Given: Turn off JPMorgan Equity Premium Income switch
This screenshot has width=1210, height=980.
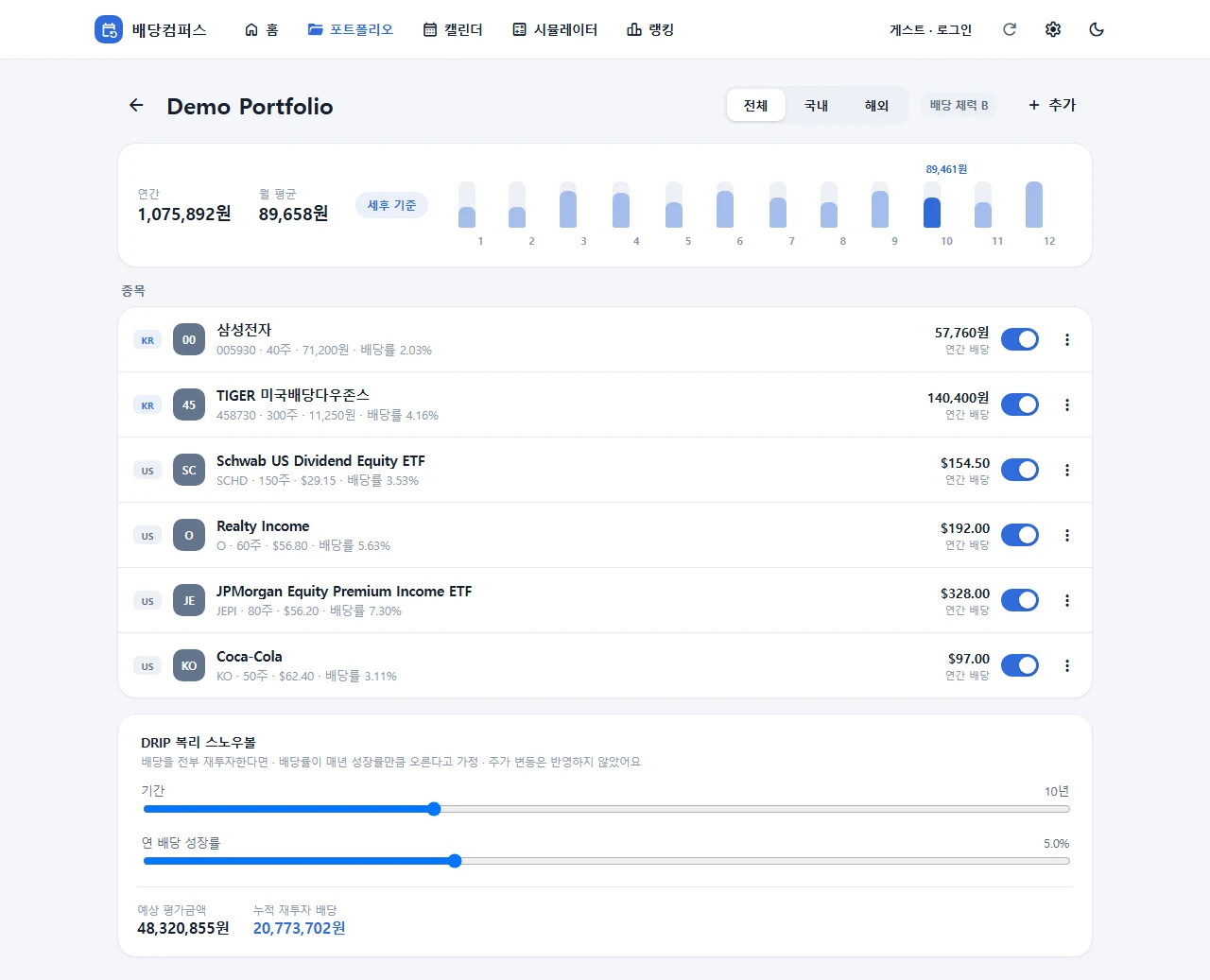Looking at the screenshot, I should (x=1020, y=600).
